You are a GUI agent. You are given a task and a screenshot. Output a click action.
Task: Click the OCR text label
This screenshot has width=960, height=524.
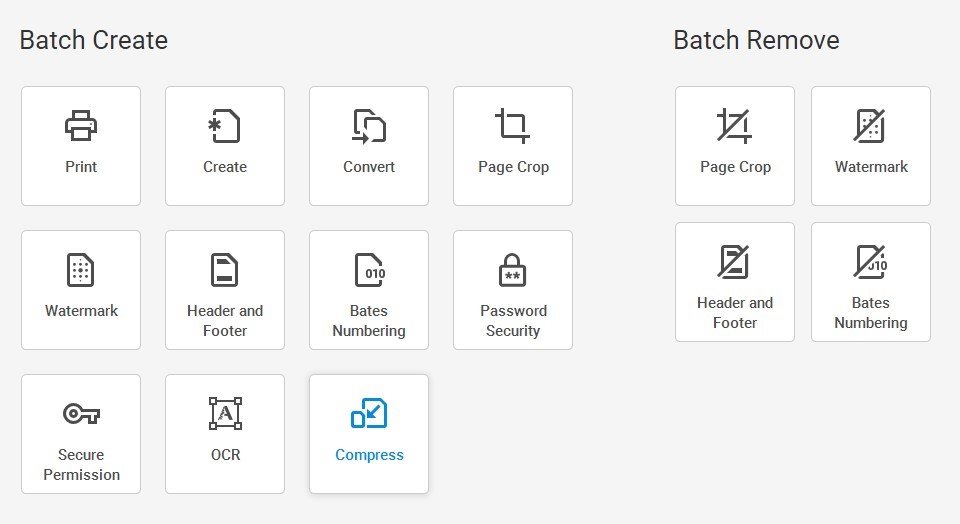pyautogui.click(x=225, y=455)
